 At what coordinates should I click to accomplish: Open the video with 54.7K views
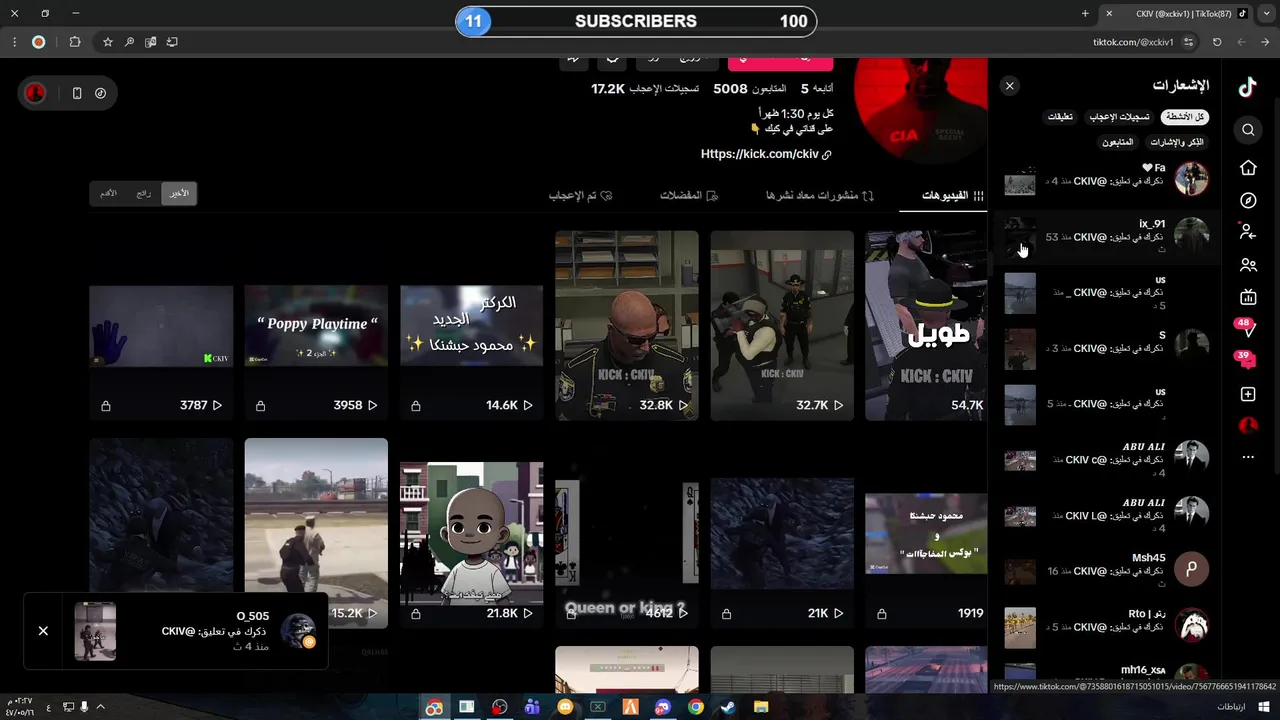pos(926,326)
